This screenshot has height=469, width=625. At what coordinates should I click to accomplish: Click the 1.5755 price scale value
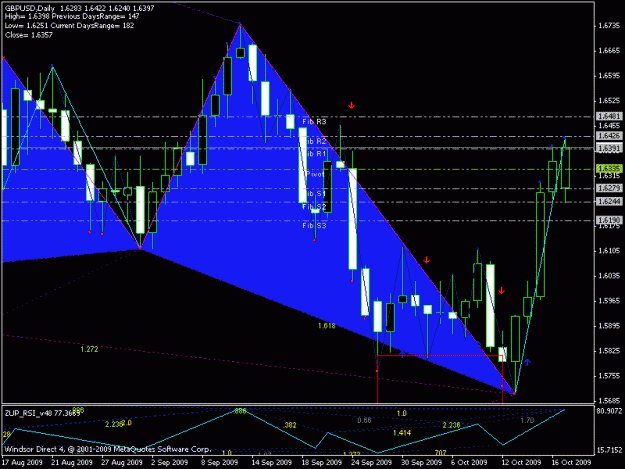coord(609,376)
